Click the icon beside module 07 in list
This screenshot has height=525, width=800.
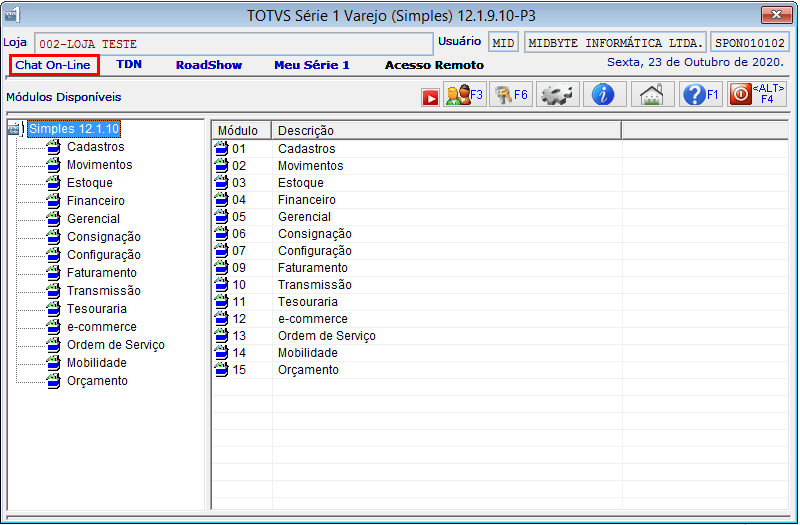click(x=221, y=251)
